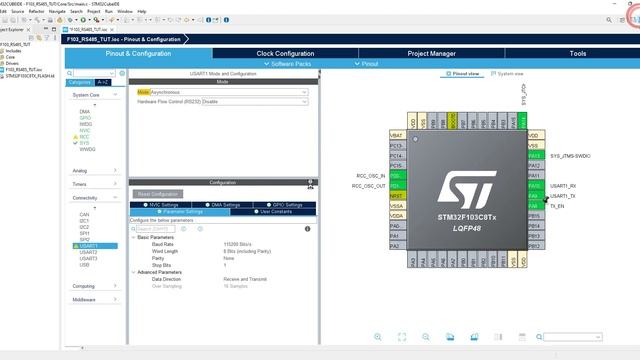The width and height of the screenshot is (640, 360).
Task: Switch to User Constants tab
Action: (x=273, y=212)
